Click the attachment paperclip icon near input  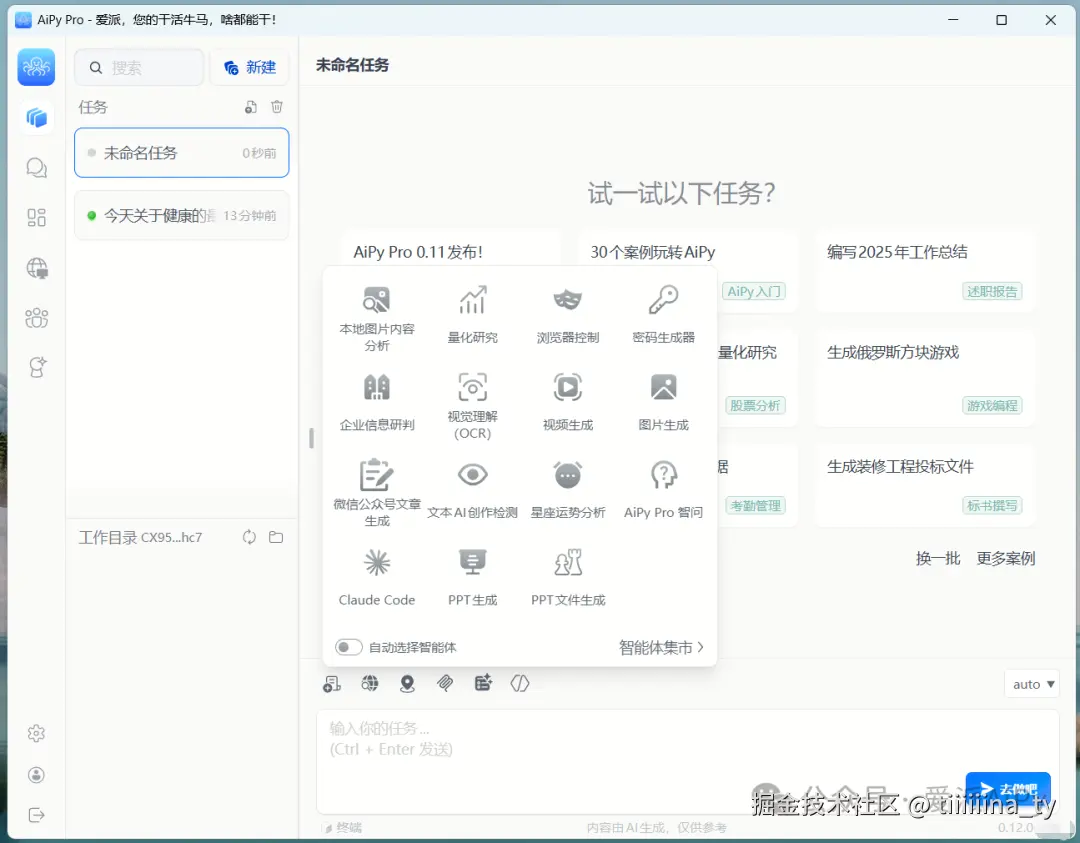point(445,683)
